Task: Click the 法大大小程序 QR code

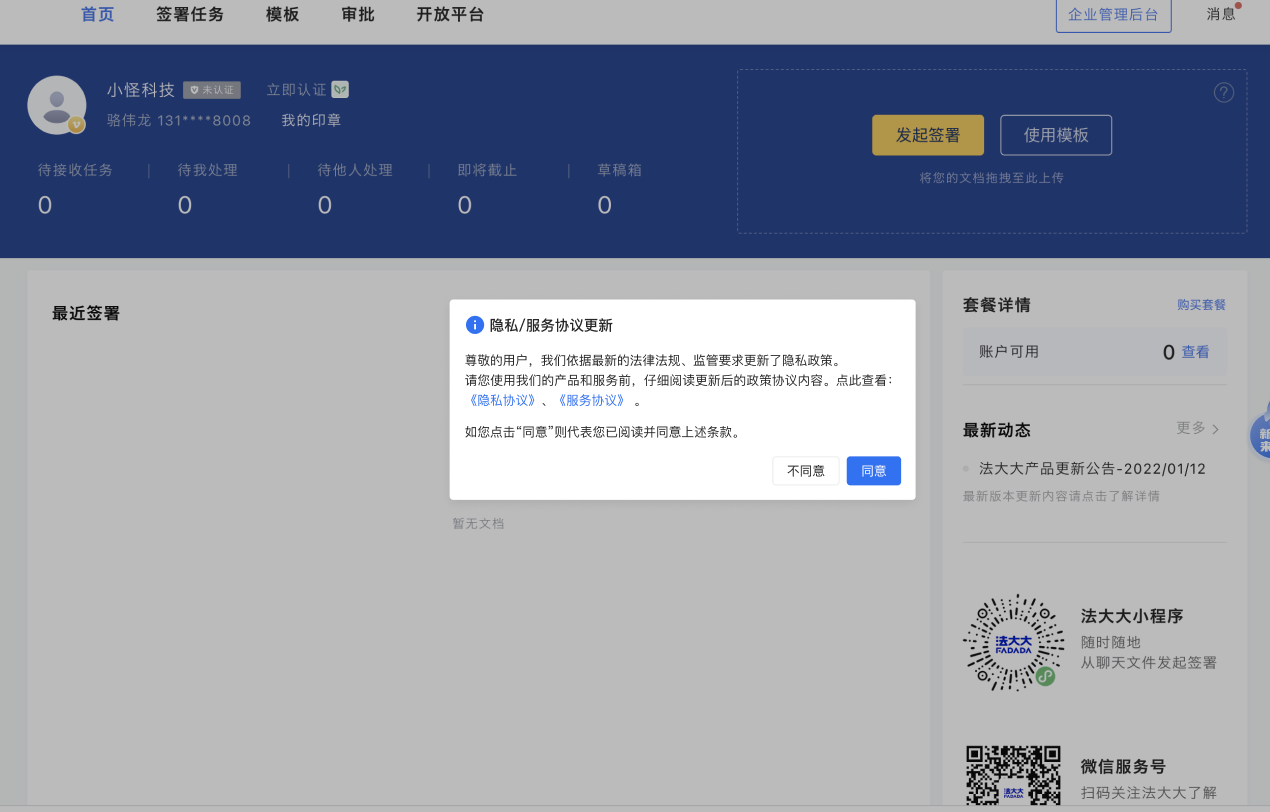Action: (x=1012, y=642)
